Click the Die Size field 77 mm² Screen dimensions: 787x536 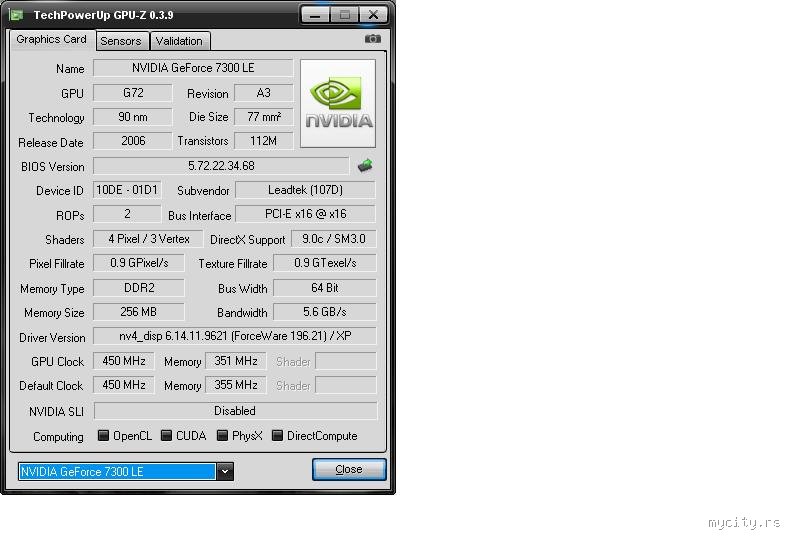[x=264, y=117]
